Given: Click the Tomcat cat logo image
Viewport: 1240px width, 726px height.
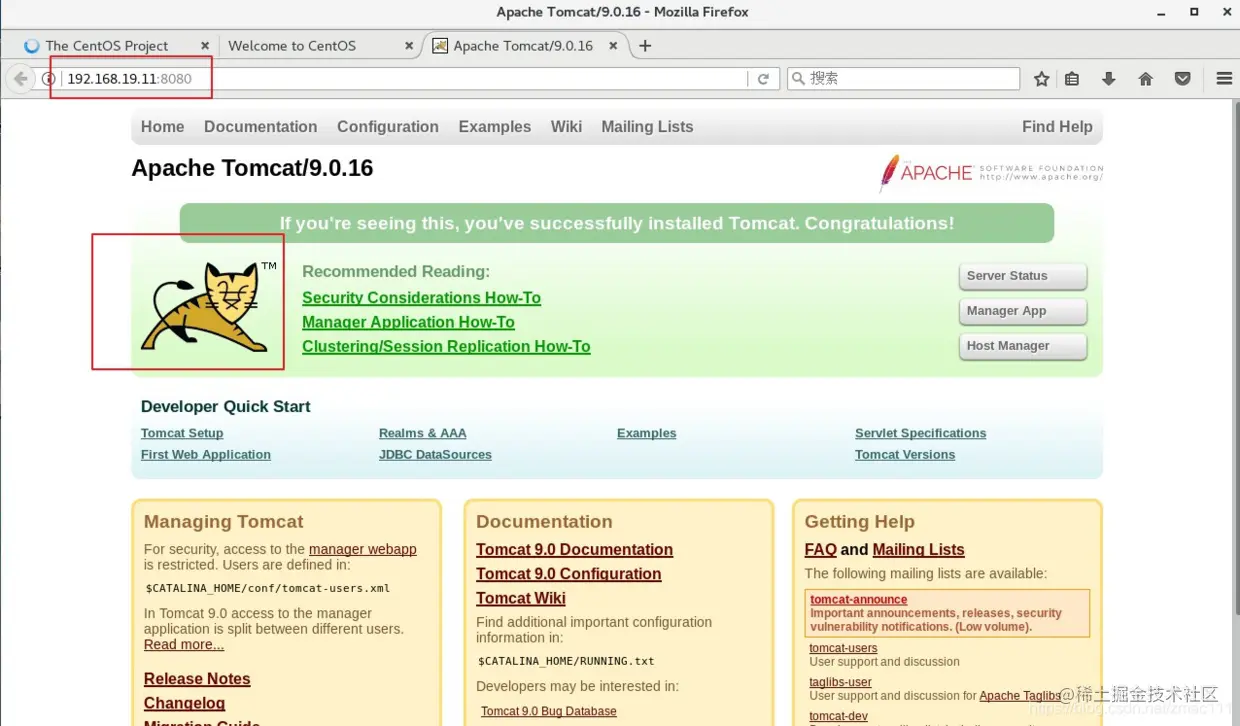Looking at the screenshot, I should coord(209,307).
